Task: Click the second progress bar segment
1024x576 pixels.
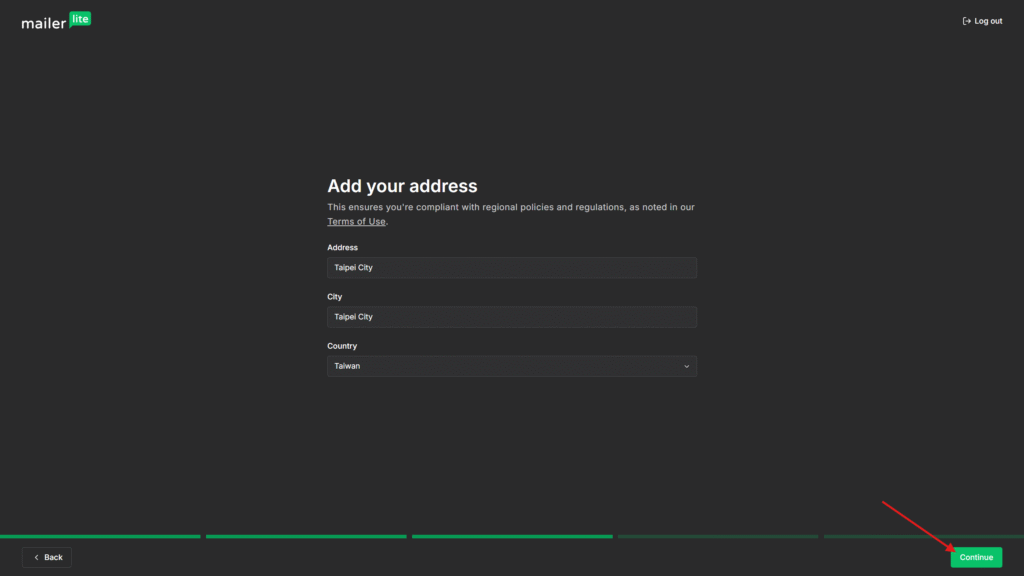Action: (x=306, y=537)
